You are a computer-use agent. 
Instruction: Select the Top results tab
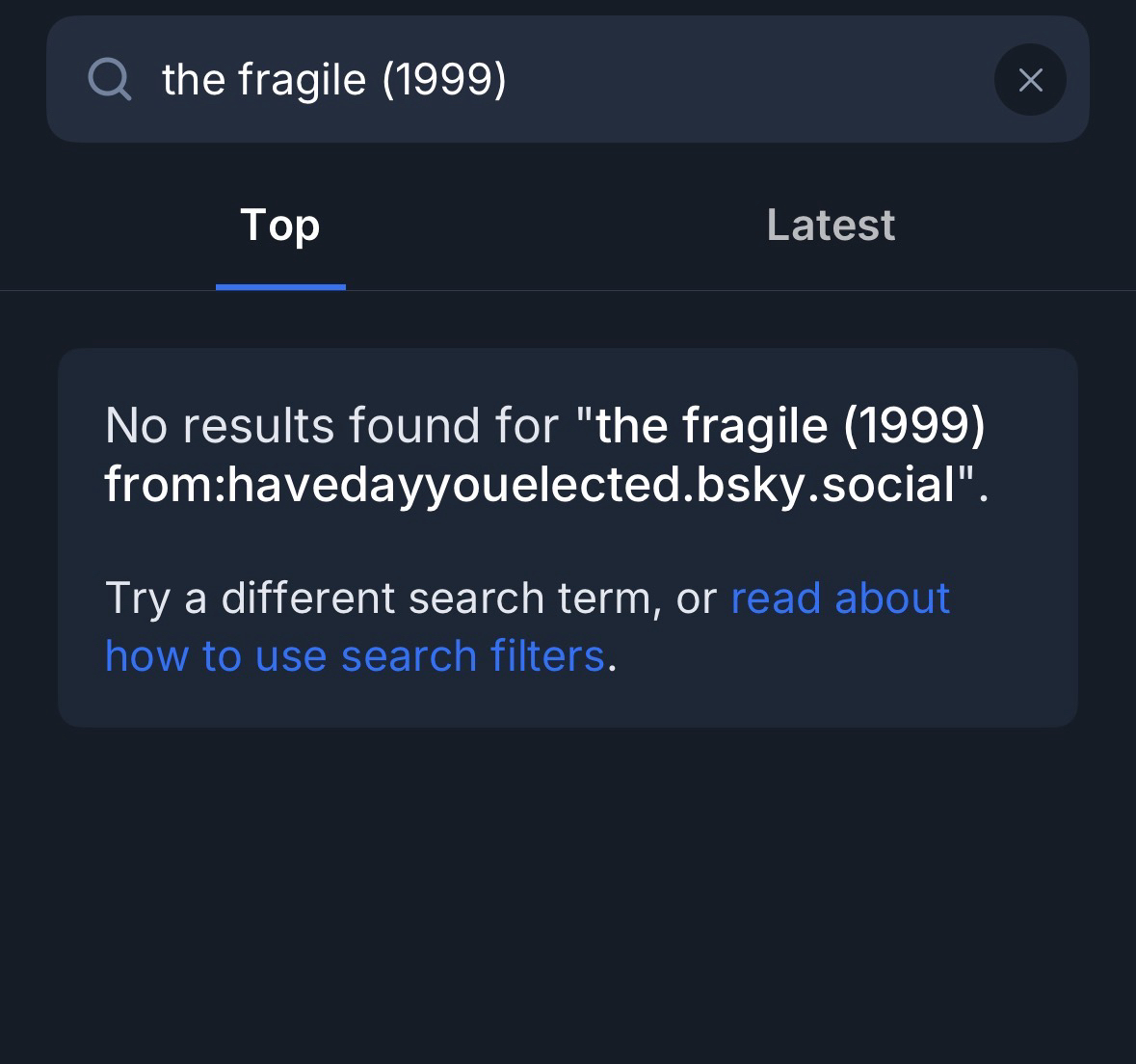(x=279, y=226)
